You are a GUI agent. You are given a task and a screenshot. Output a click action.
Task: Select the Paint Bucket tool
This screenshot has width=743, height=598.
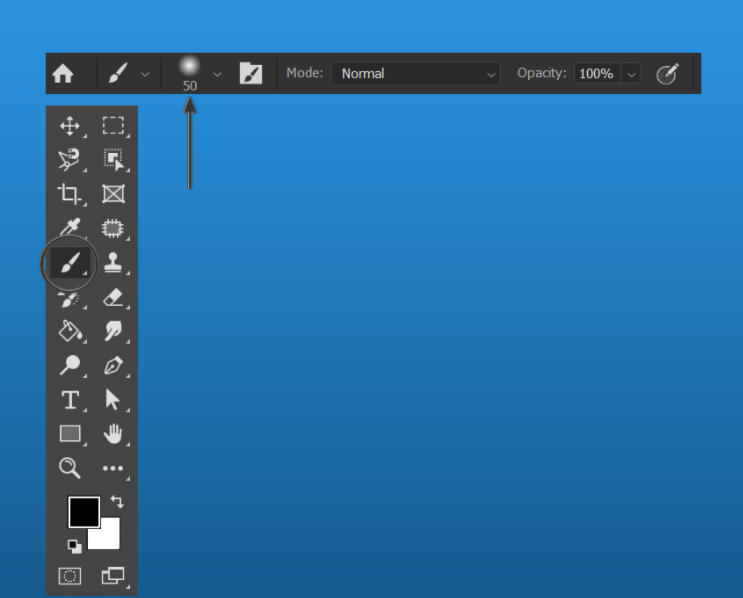pyautogui.click(x=70, y=331)
